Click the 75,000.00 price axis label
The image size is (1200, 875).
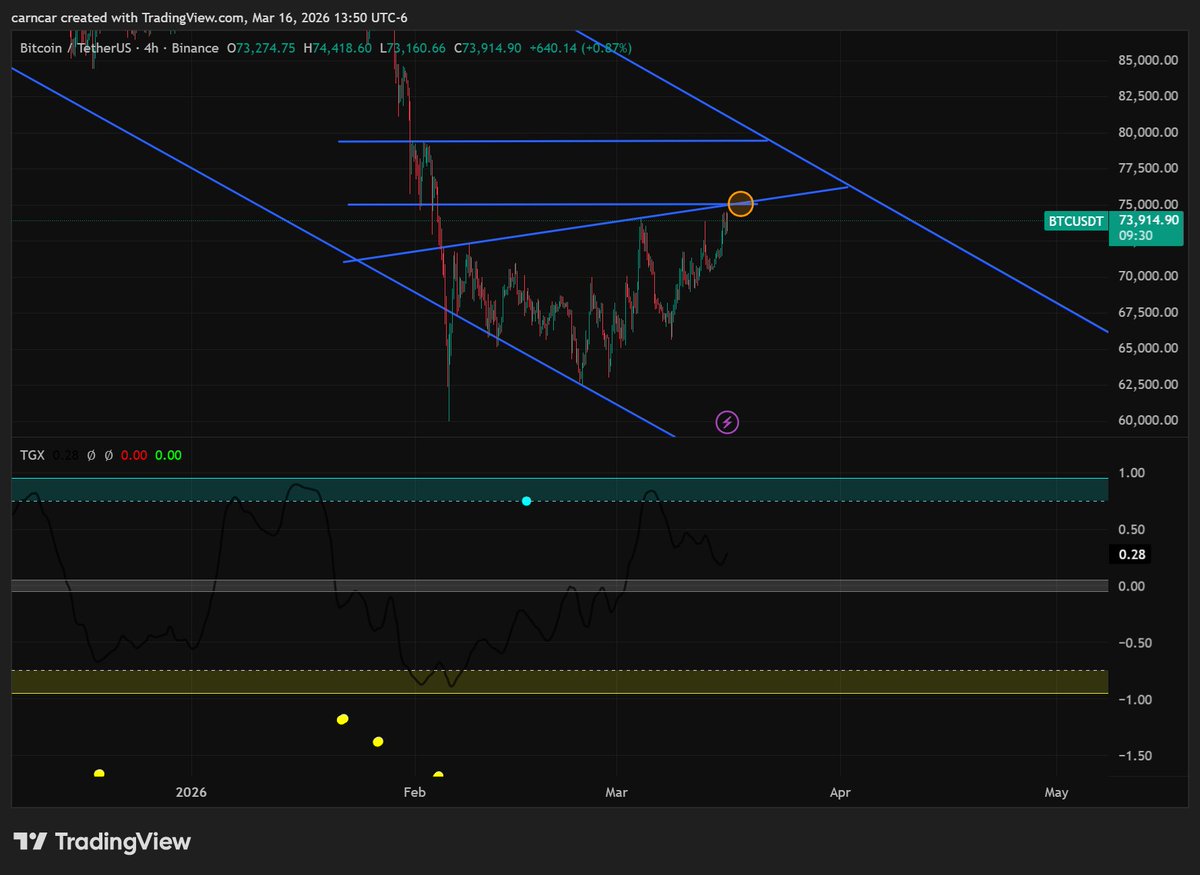[1149, 204]
